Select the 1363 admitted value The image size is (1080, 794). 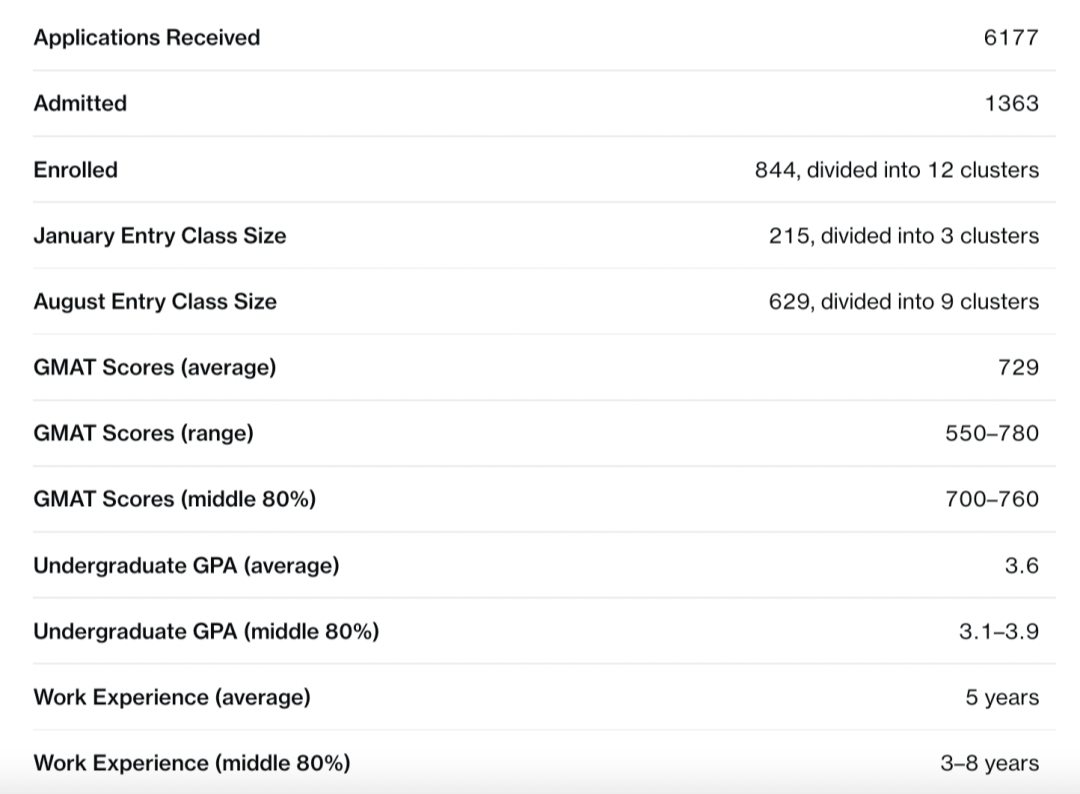1011,103
